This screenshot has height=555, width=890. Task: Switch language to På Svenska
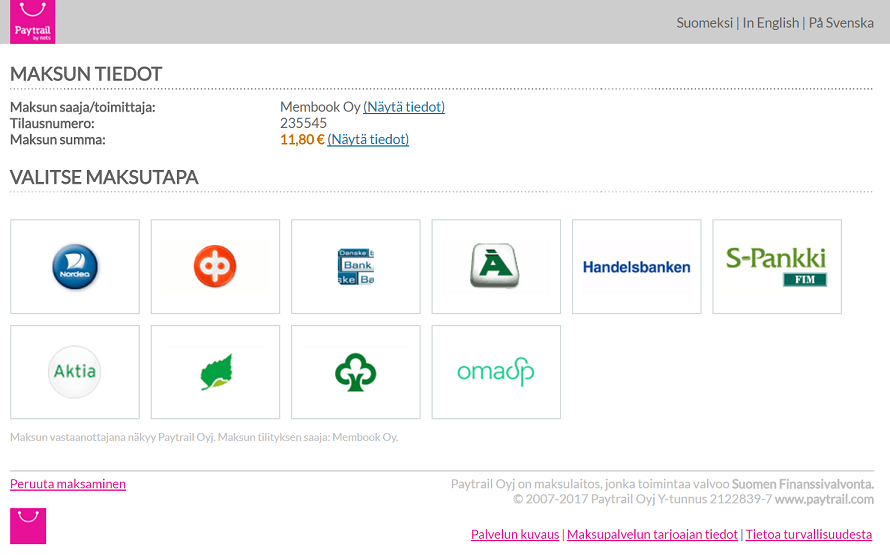(x=841, y=23)
